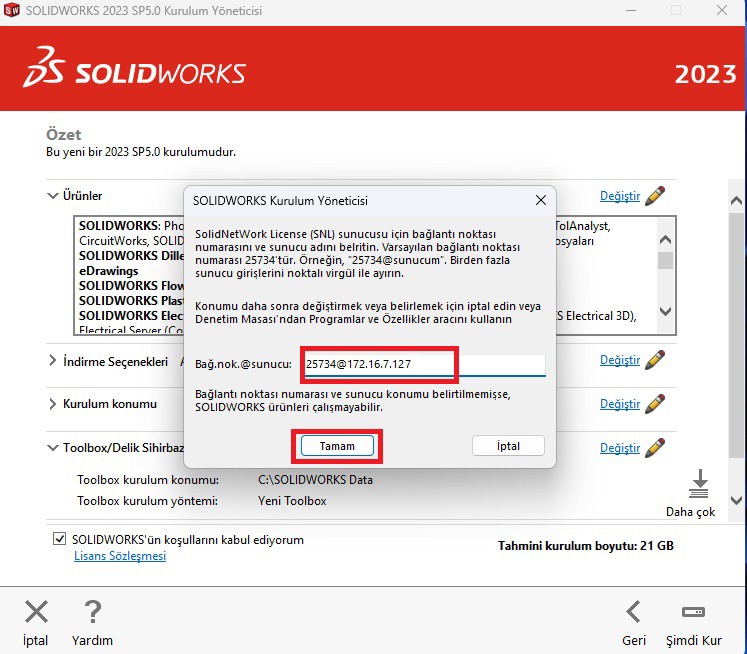
Task: Open the Lisans Sözleşmesi link
Action: point(120,556)
